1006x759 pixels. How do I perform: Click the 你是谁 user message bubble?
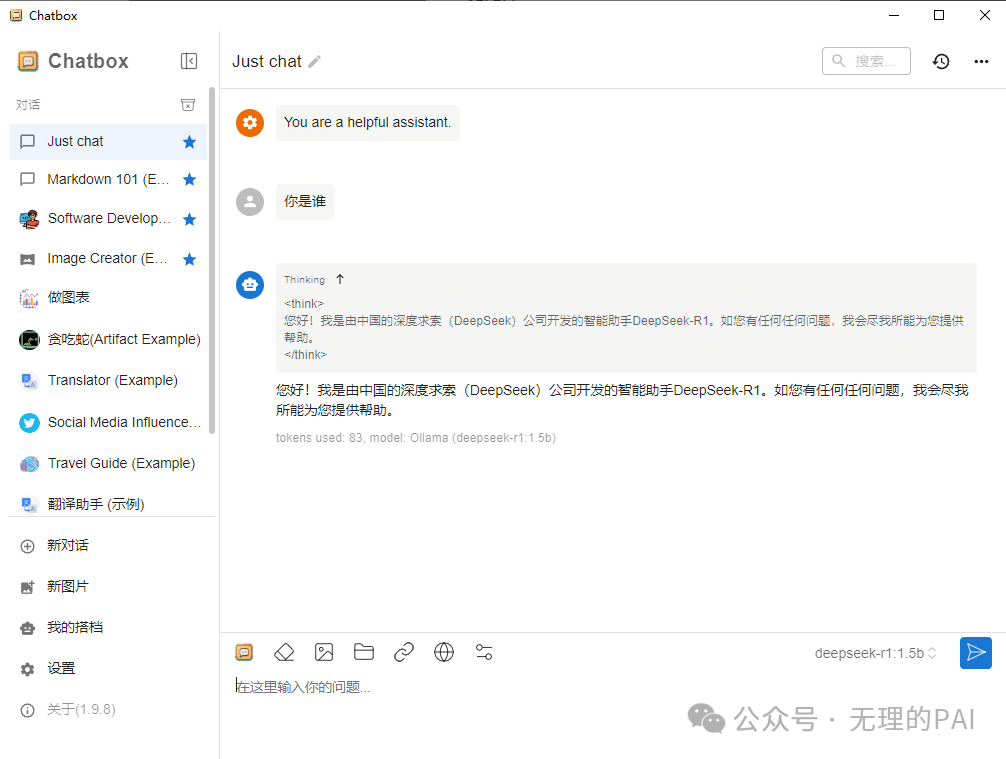(x=305, y=201)
